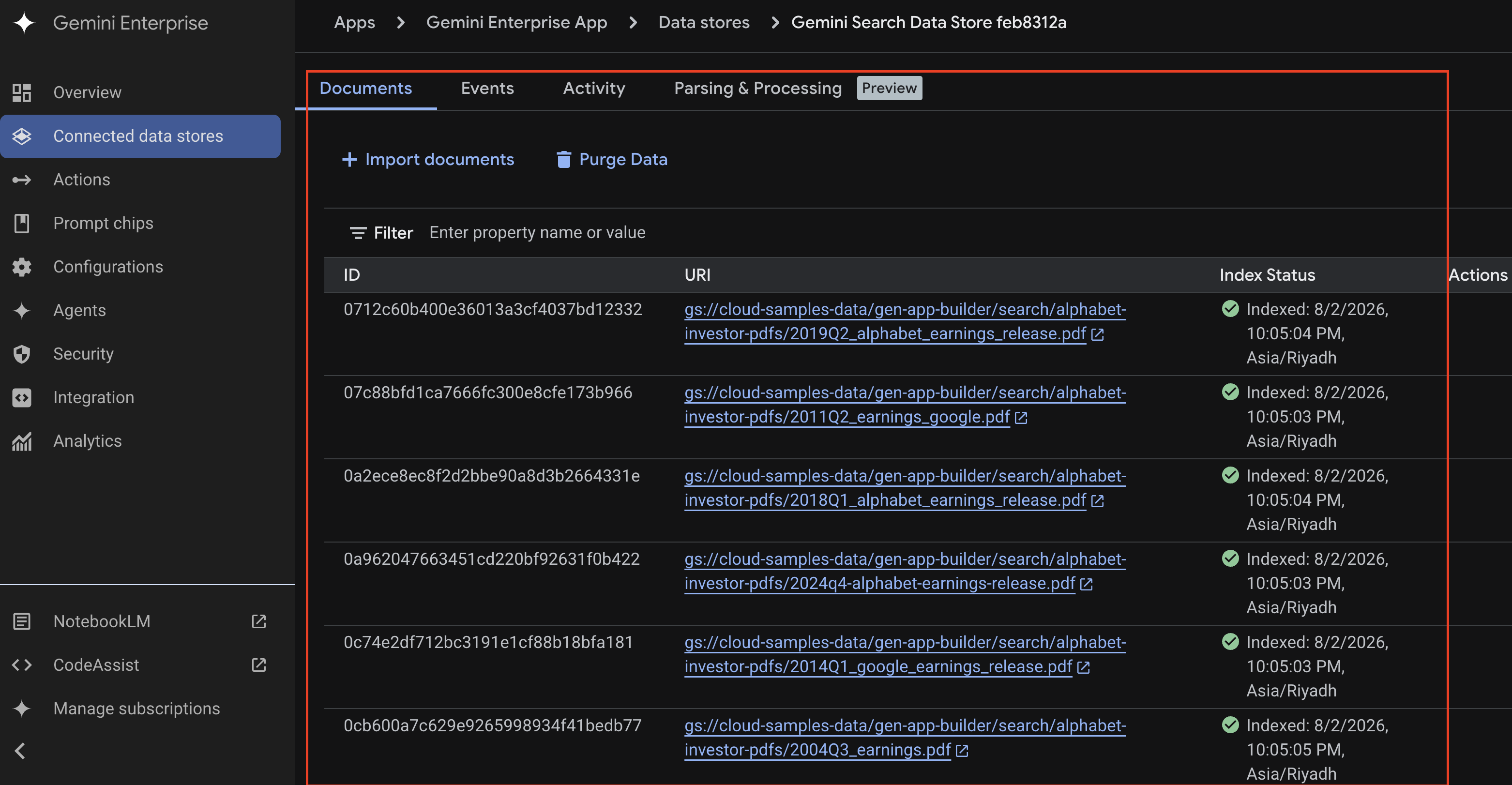Image resolution: width=1512 pixels, height=785 pixels.
Task: Open CodeAssist external link icon
Action: click(259, 664)
